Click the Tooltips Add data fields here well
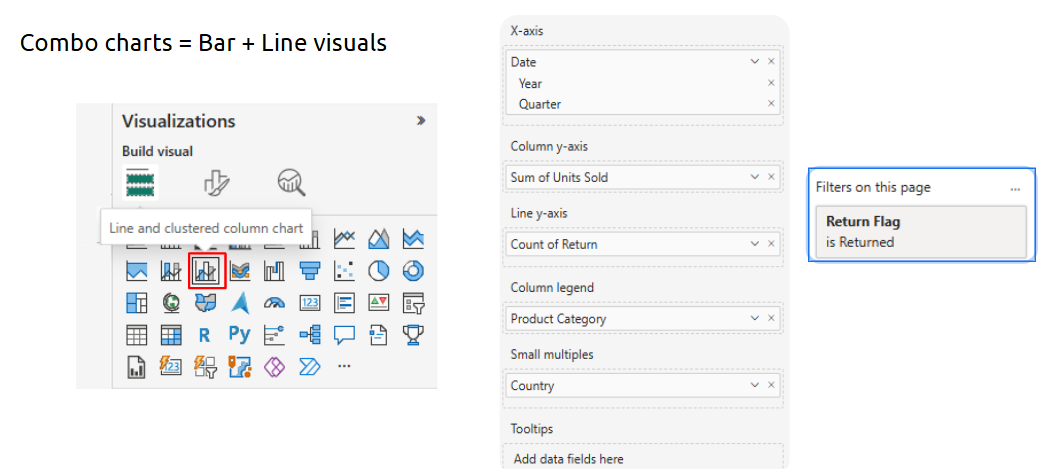1041x469 pixels. pos(643,458)
